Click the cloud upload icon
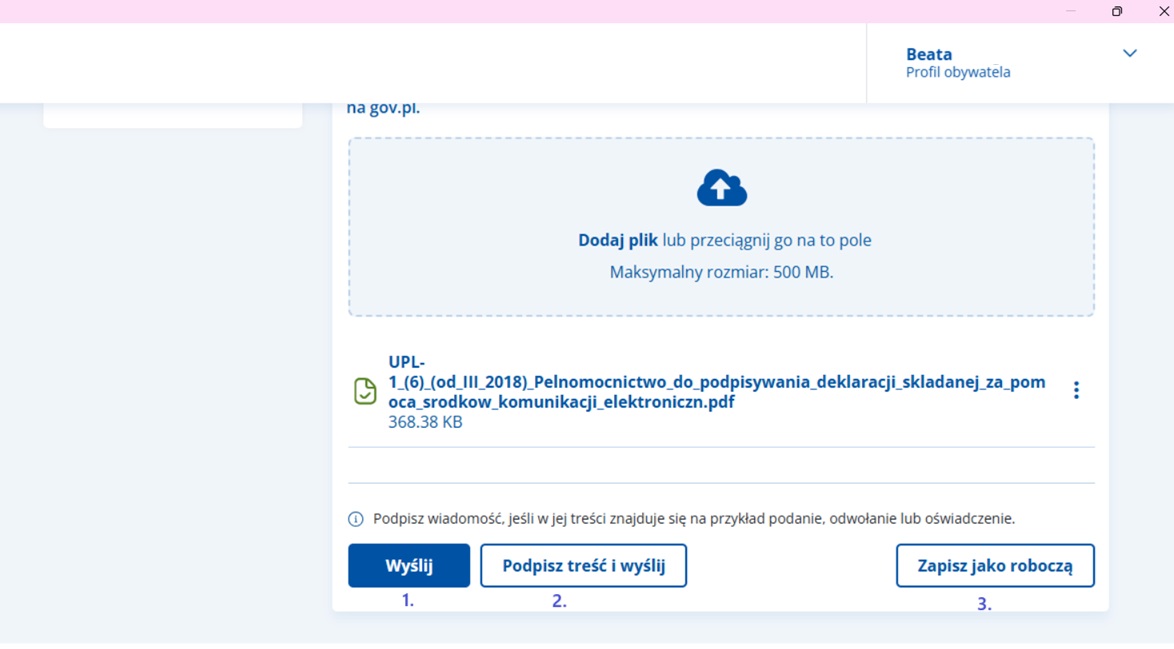The width and height of the screenshot is (1174, 649). coord(721,188)
